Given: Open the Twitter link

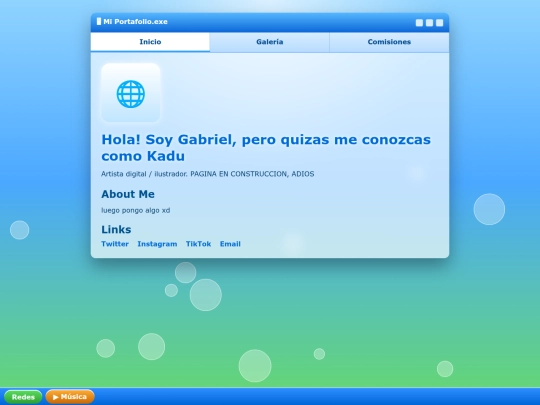Looking at the screenshot, I should (x=115, y=244).
